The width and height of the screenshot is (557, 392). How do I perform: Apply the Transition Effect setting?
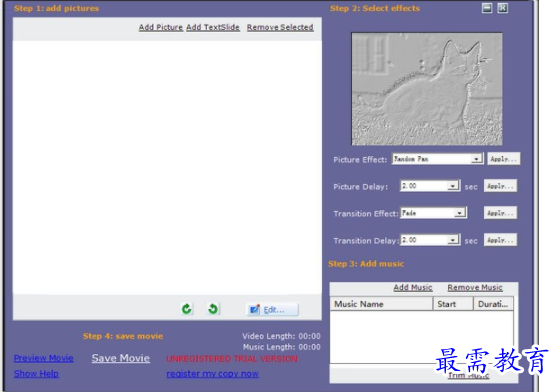pos(500,213)
